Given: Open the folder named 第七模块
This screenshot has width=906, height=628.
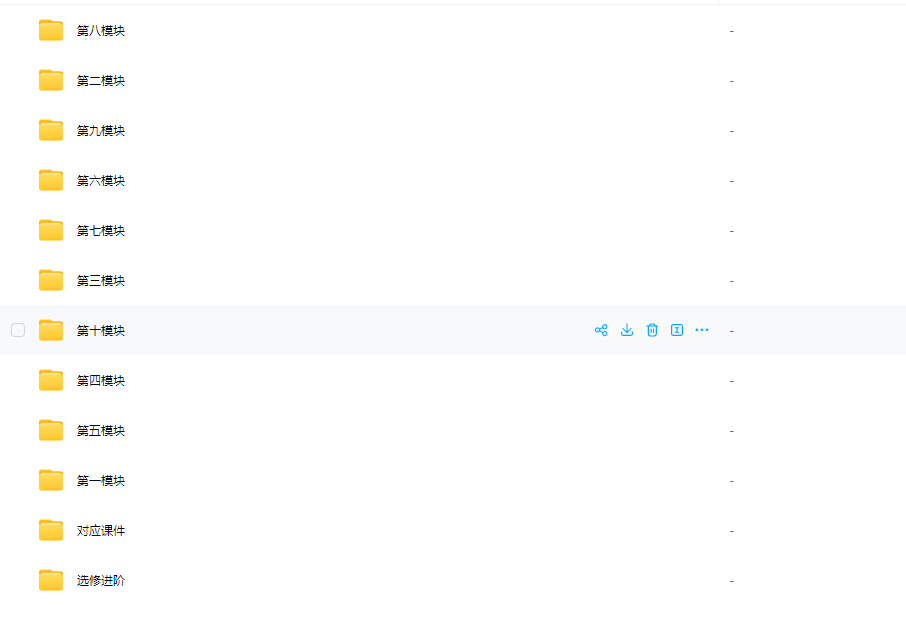Looking at the screenshot, I should [101, 231].
